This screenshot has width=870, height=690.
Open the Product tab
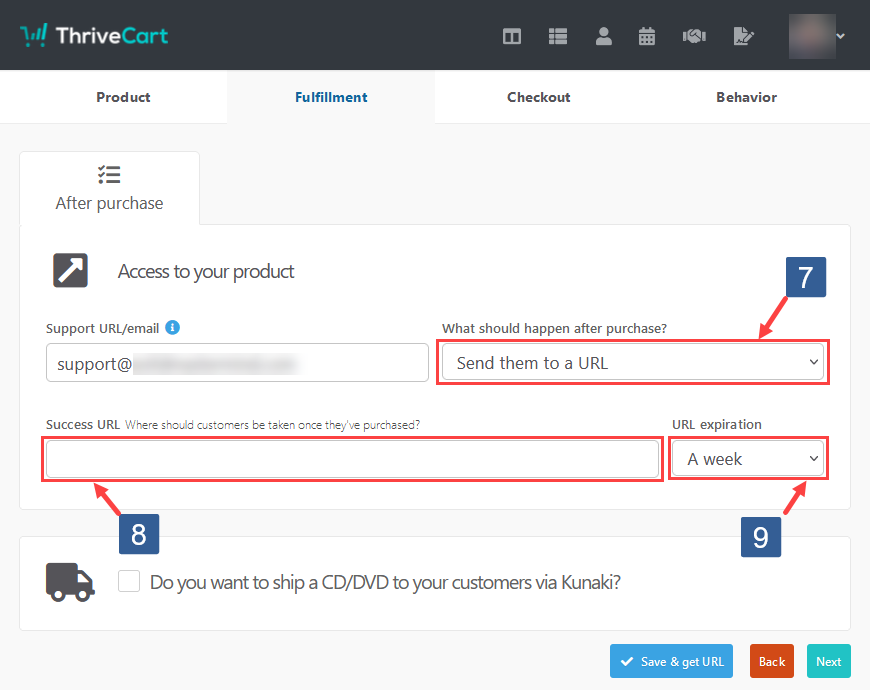[x=123, y=97]
